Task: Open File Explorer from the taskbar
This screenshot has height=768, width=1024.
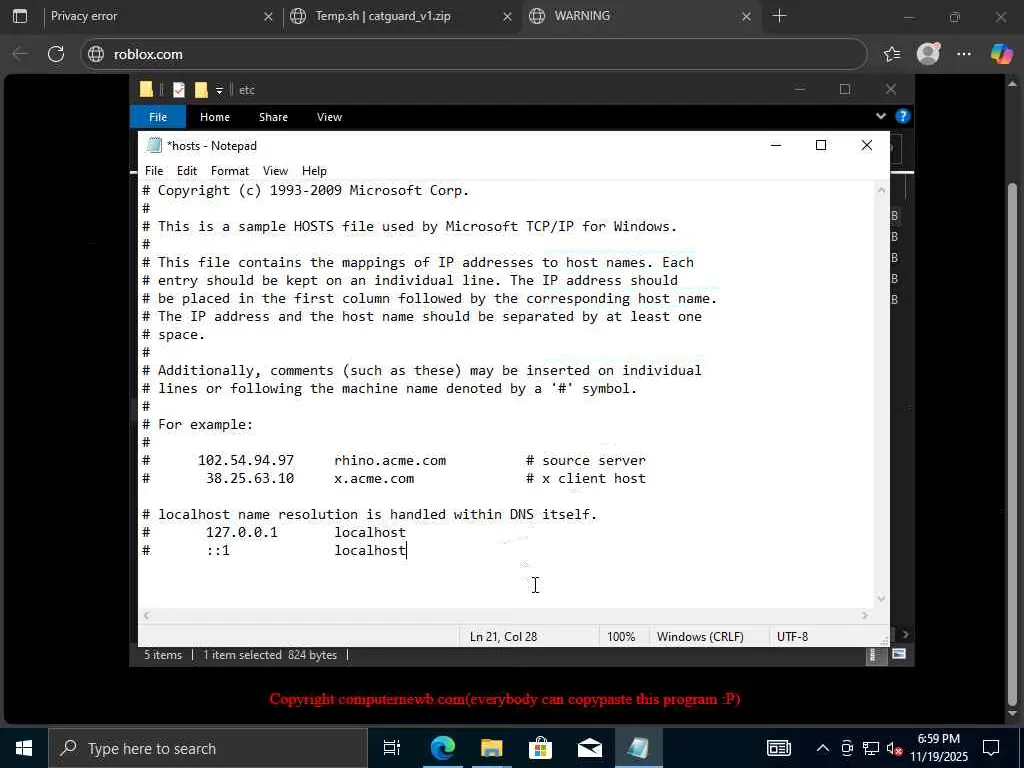Action: (491, 748)
